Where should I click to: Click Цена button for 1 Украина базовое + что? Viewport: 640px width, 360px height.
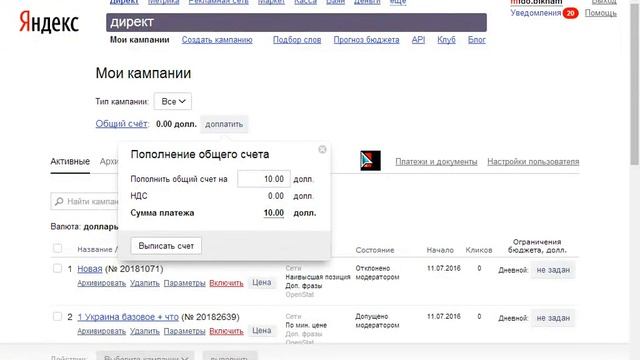click(262, 330)
